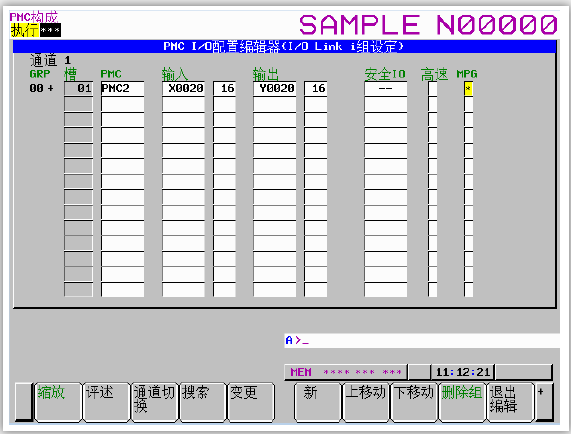Click the 输出 column header
571x434 pixels.
(x=266, y=74)
